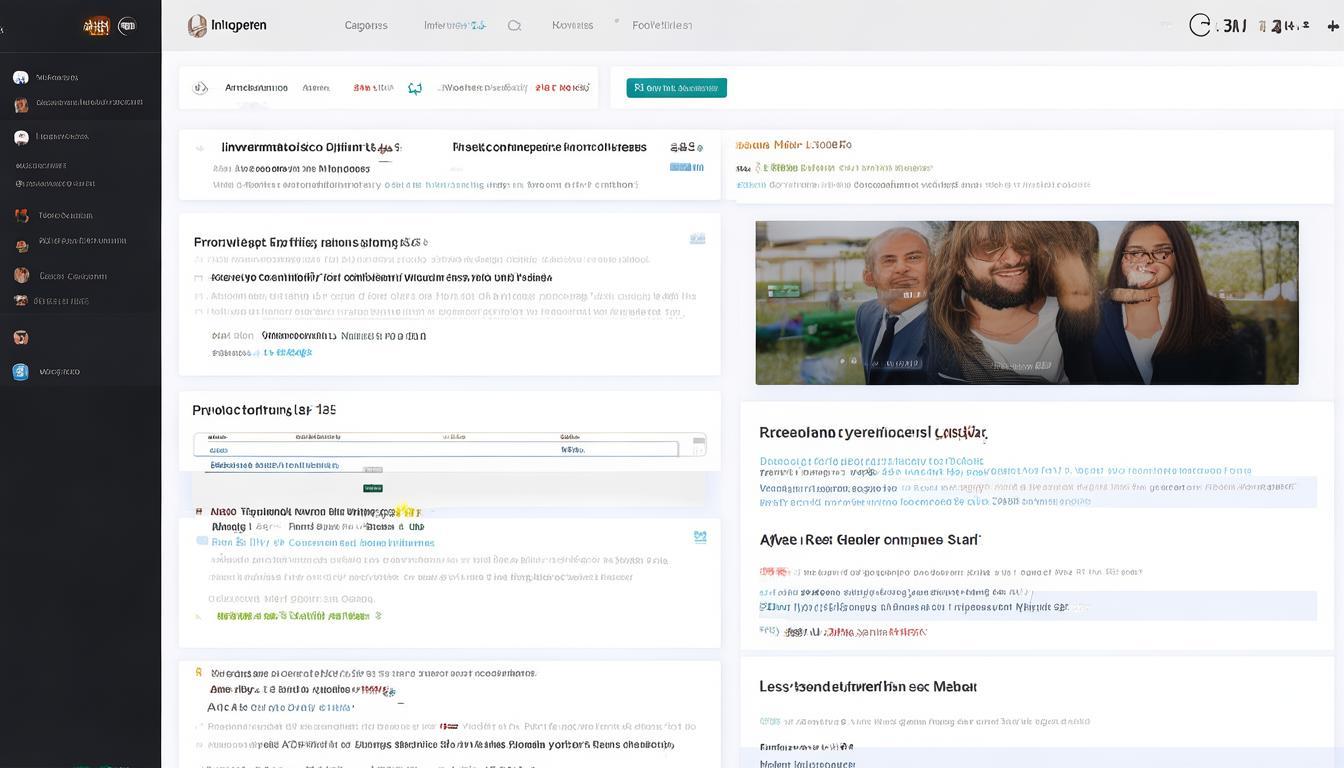Open search with the magnifier icon in the top navigation

point(514,26)
